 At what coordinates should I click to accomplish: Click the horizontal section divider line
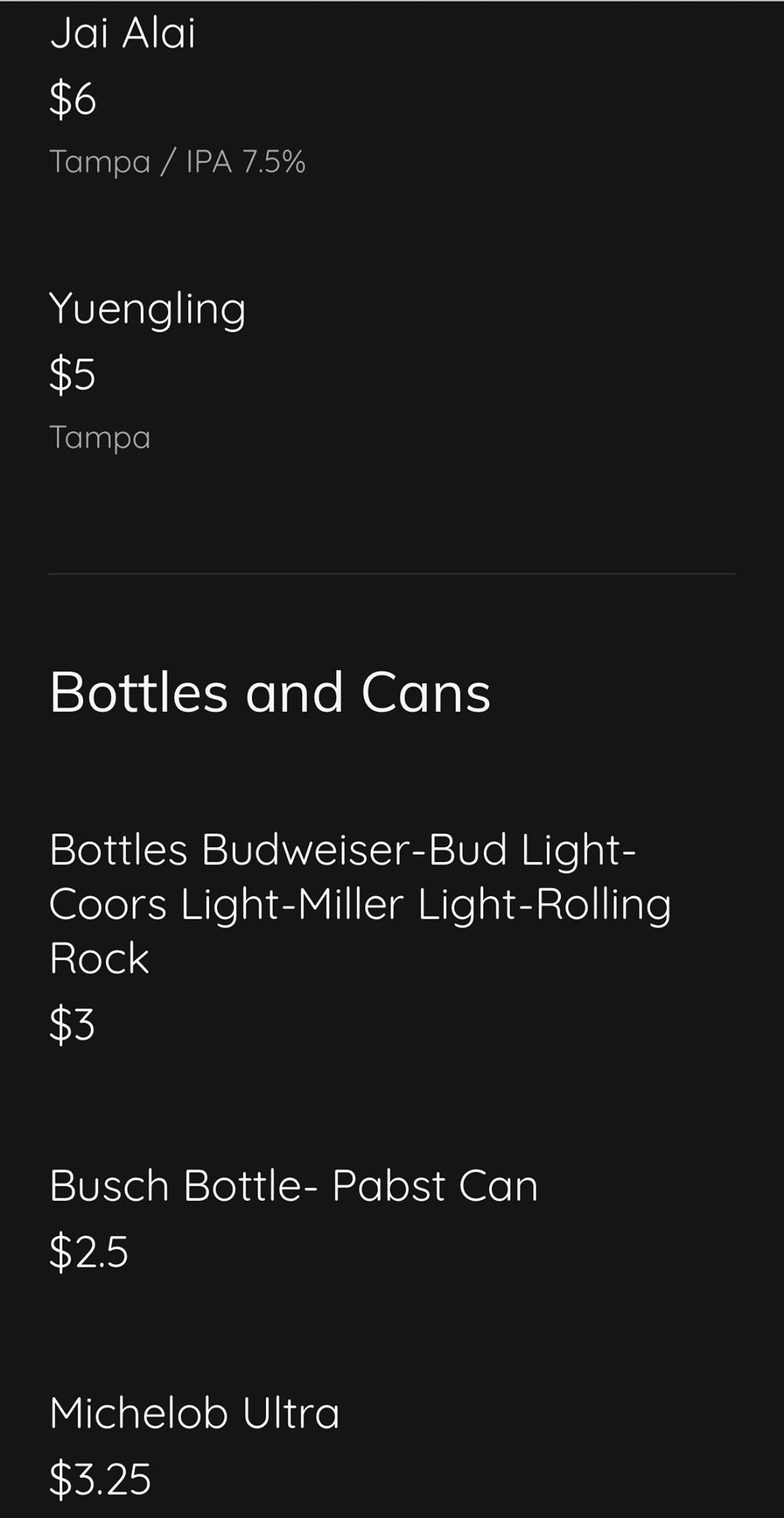click(x=391, y=574)
